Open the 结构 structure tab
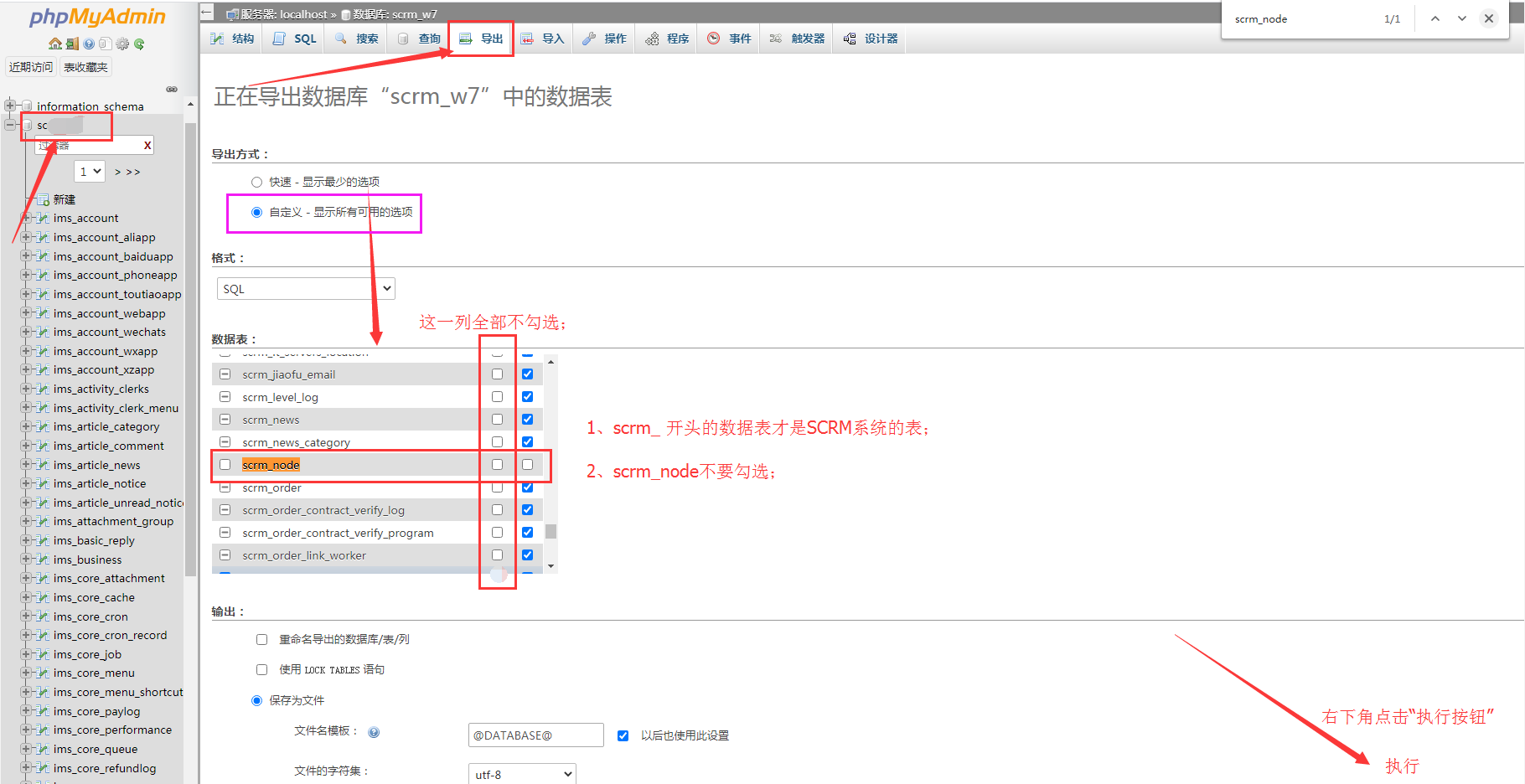The width and height of the screenshot is (1525, 784). (232, 39)
